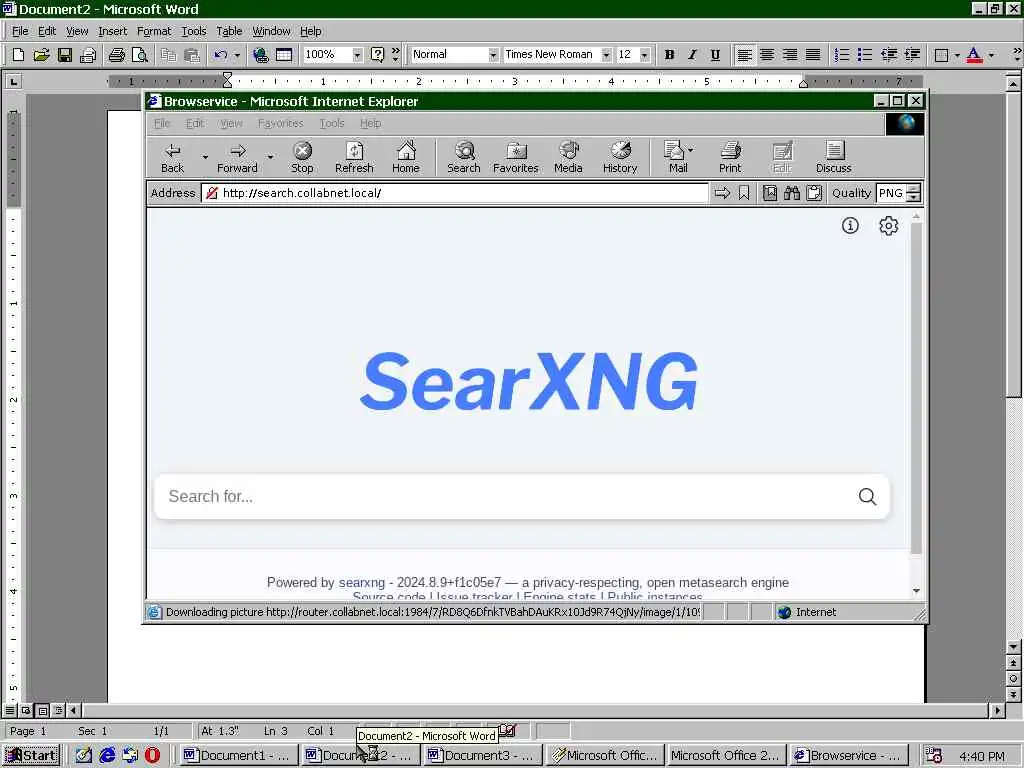Switch to Document1 on the taskbar
1024x768 pixels.
pos(238,755)
